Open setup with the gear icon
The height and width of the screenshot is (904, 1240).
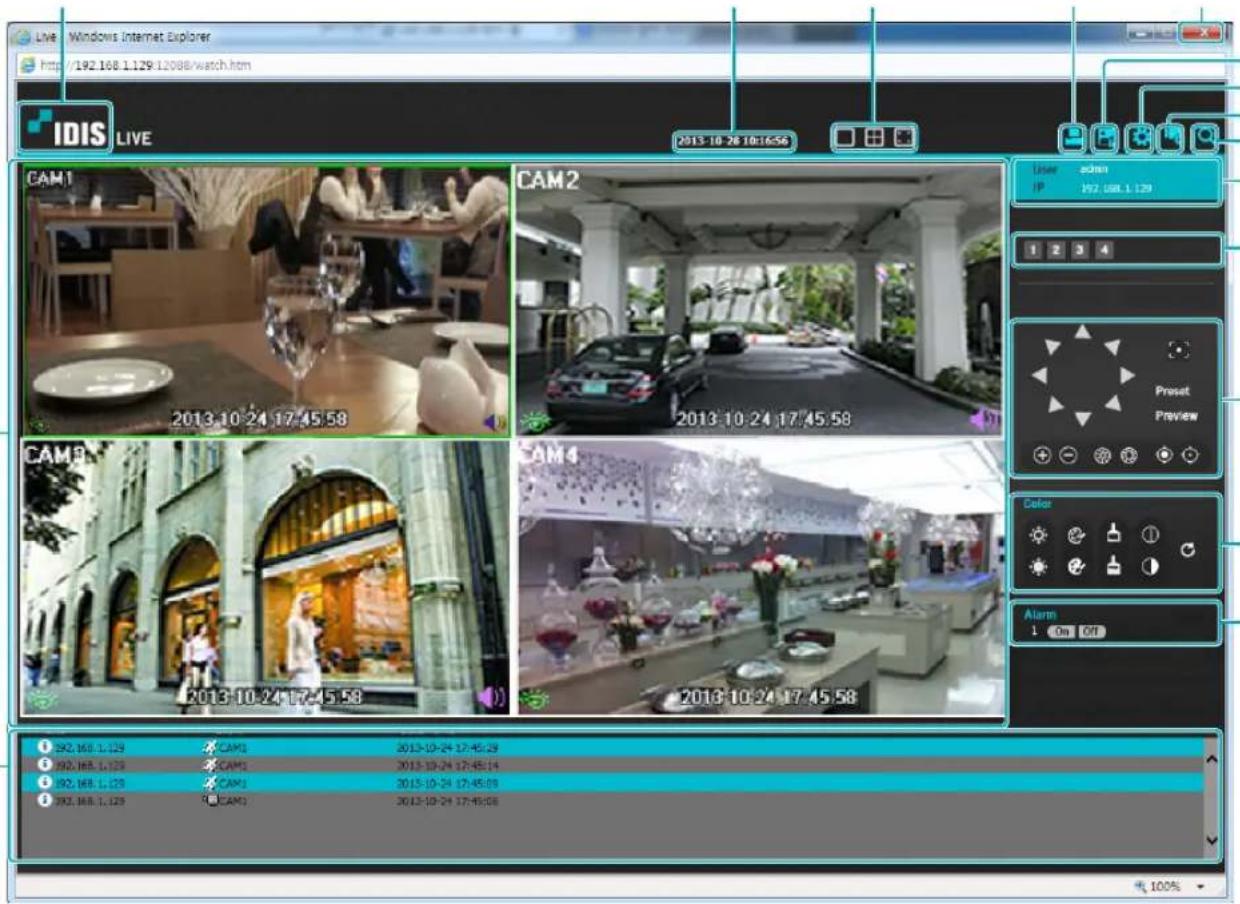click(1140, 137)
